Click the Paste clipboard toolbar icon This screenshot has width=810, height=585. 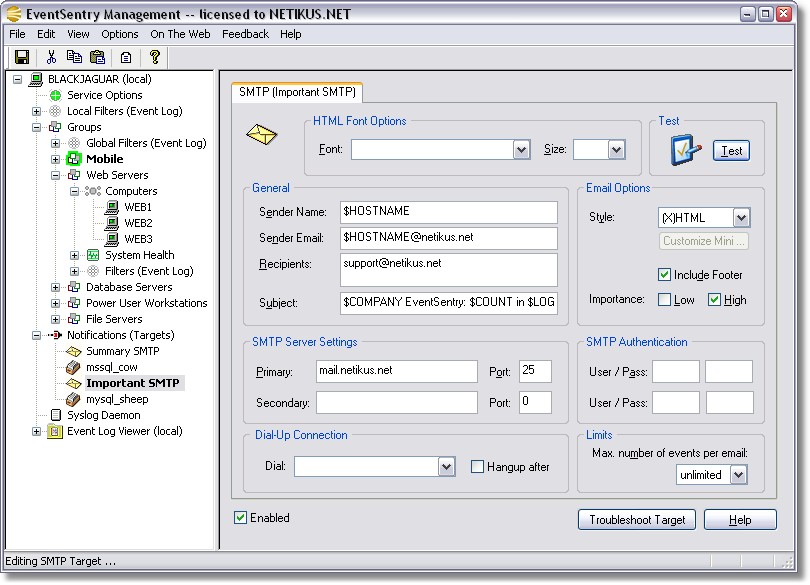(98, 57)
